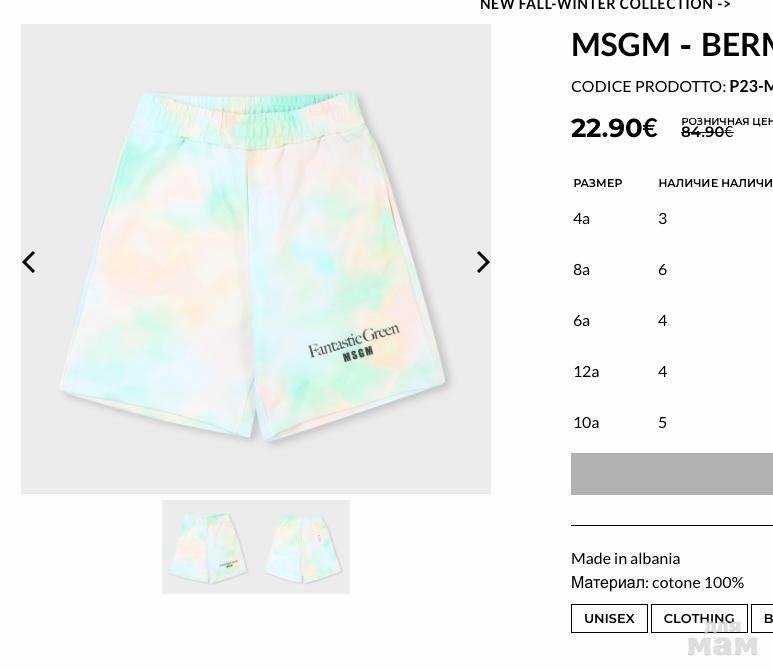Select size 10a row

672,423
